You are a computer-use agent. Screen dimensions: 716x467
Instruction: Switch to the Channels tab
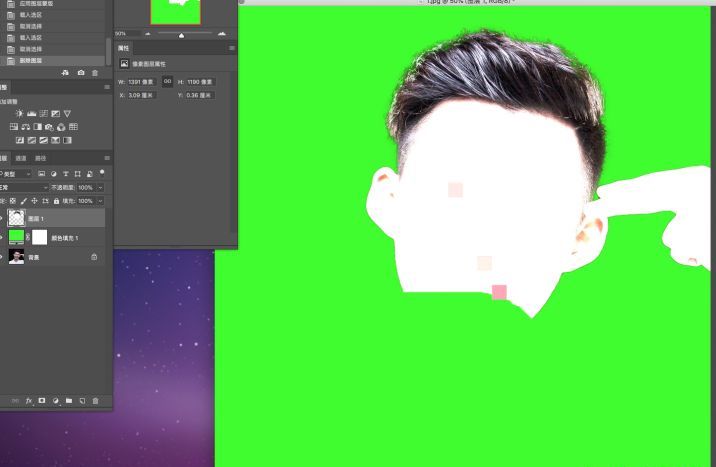21,158
